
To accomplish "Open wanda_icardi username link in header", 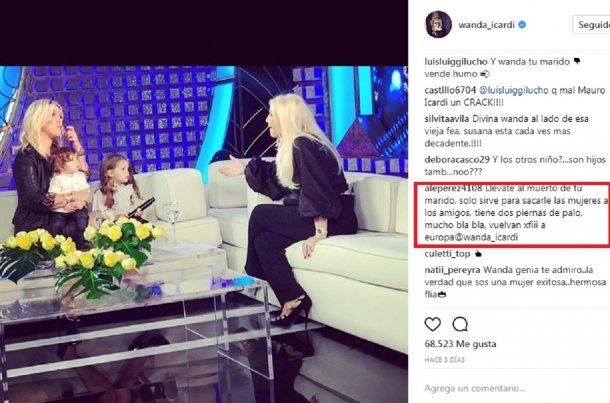I will tap(486, 25).
